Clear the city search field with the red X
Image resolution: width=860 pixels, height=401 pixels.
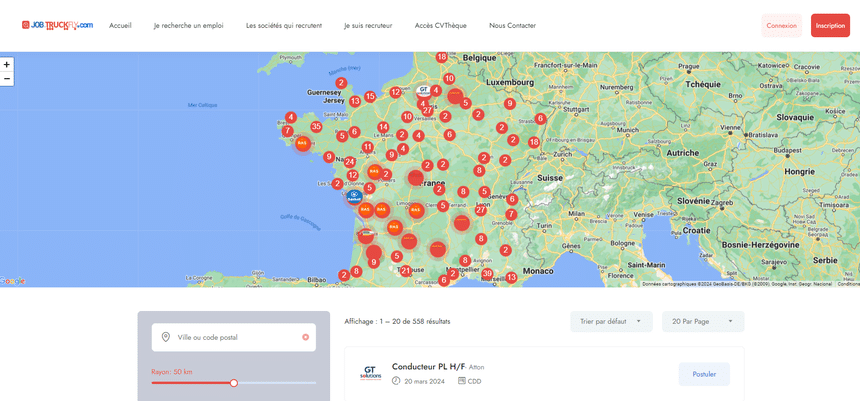[305, 337]
